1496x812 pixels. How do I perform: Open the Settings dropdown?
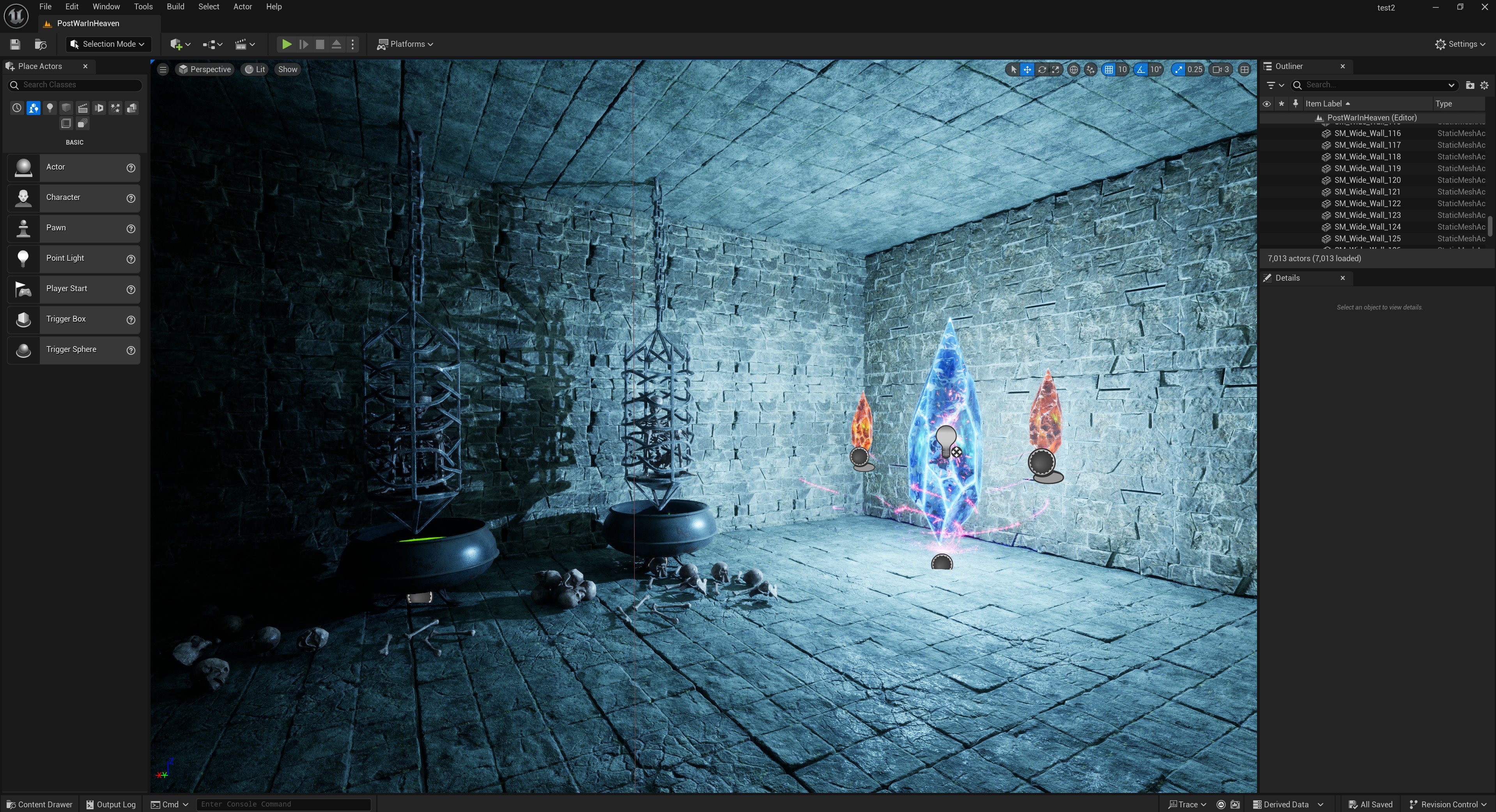tap(1460, 44)
